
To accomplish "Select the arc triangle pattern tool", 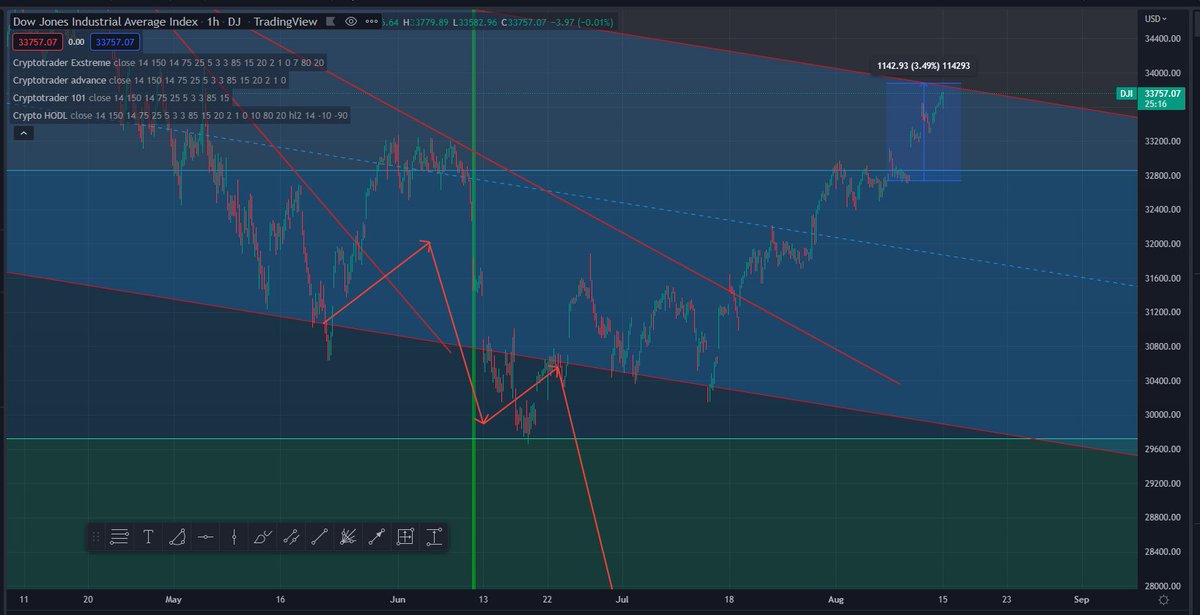I will point(176,537).
